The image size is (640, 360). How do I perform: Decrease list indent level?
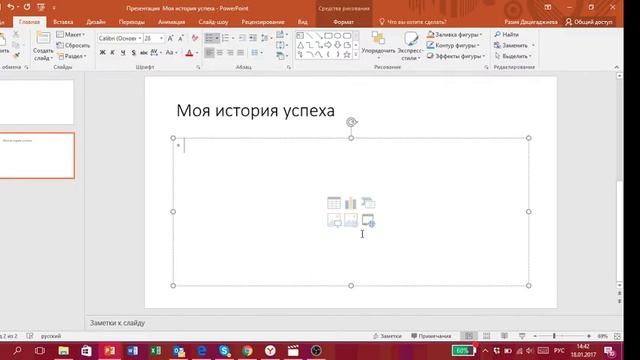point(242,38)
